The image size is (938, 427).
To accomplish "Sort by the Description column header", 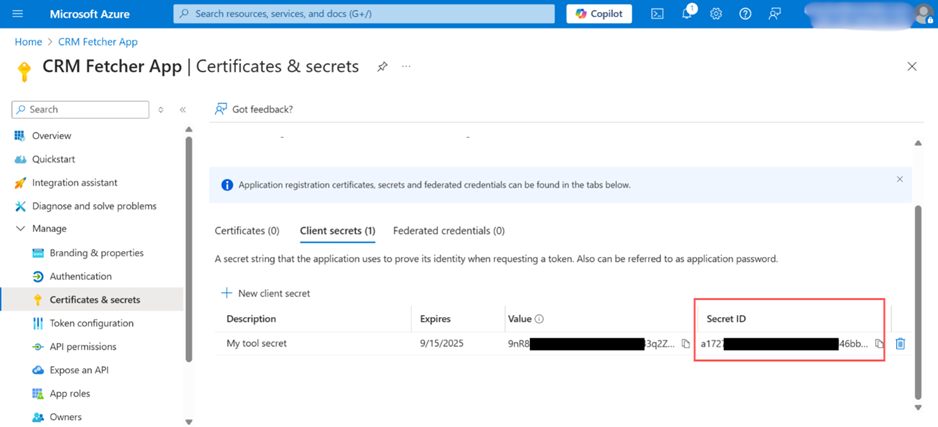I will (x=251, y=319).
